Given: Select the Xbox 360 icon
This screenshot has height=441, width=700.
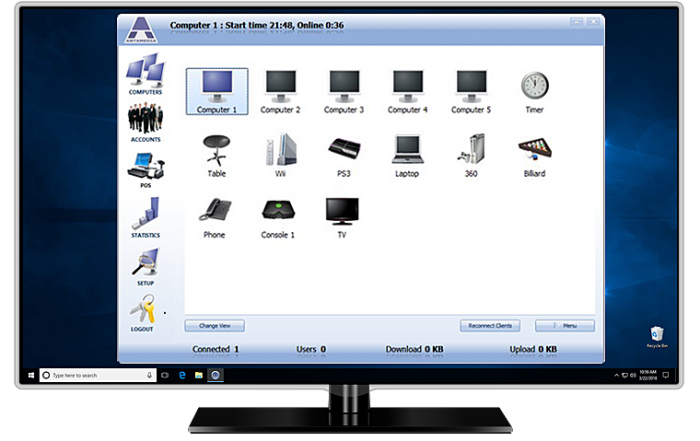Looking at the screenshot, I should [x=471, y=156].
